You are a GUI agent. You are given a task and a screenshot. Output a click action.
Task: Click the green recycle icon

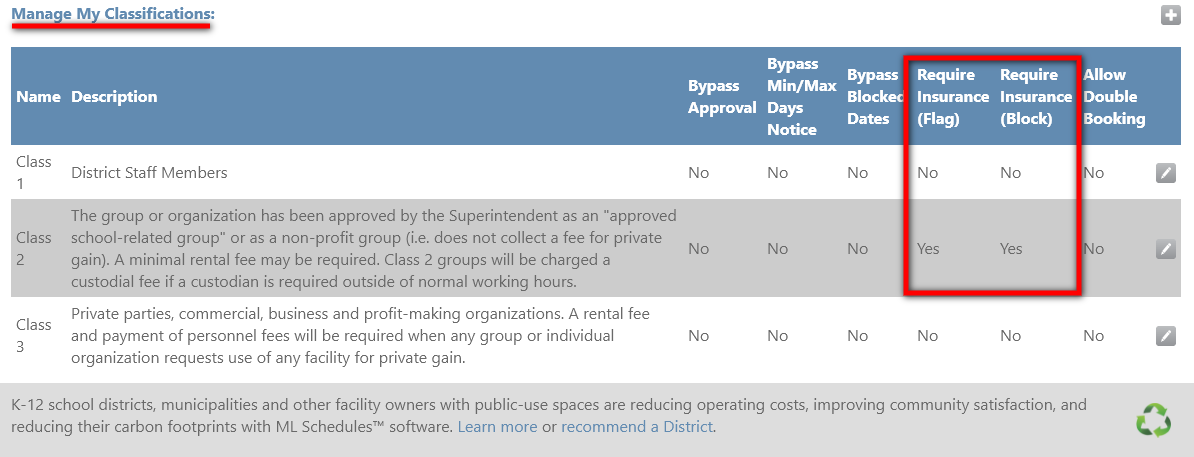point(1153,420)
